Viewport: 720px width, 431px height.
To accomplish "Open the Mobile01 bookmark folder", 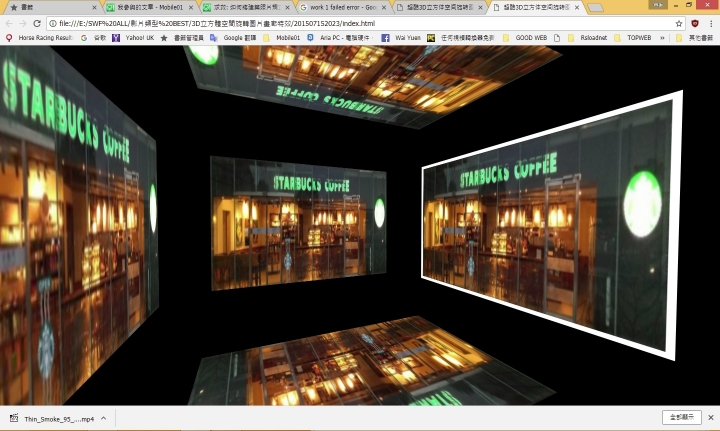I will point(281,38).
